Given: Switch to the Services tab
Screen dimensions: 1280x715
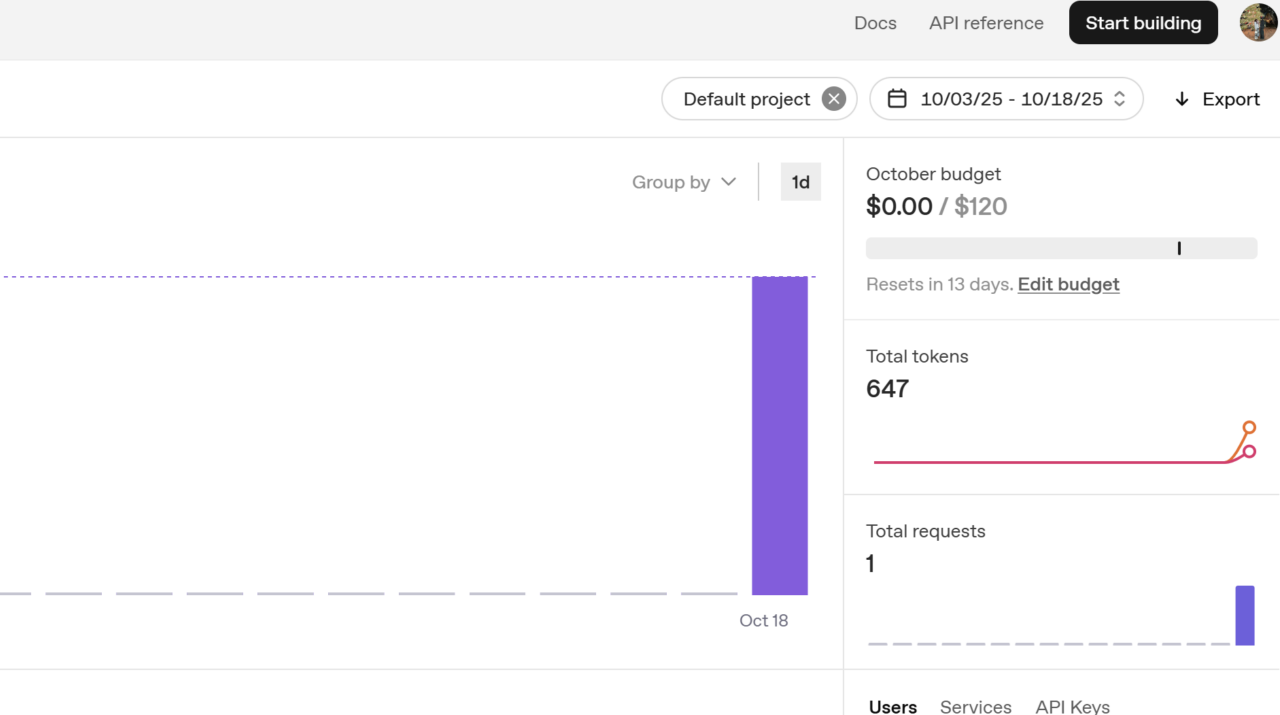Looking at the screenshot, I should 975,706.
